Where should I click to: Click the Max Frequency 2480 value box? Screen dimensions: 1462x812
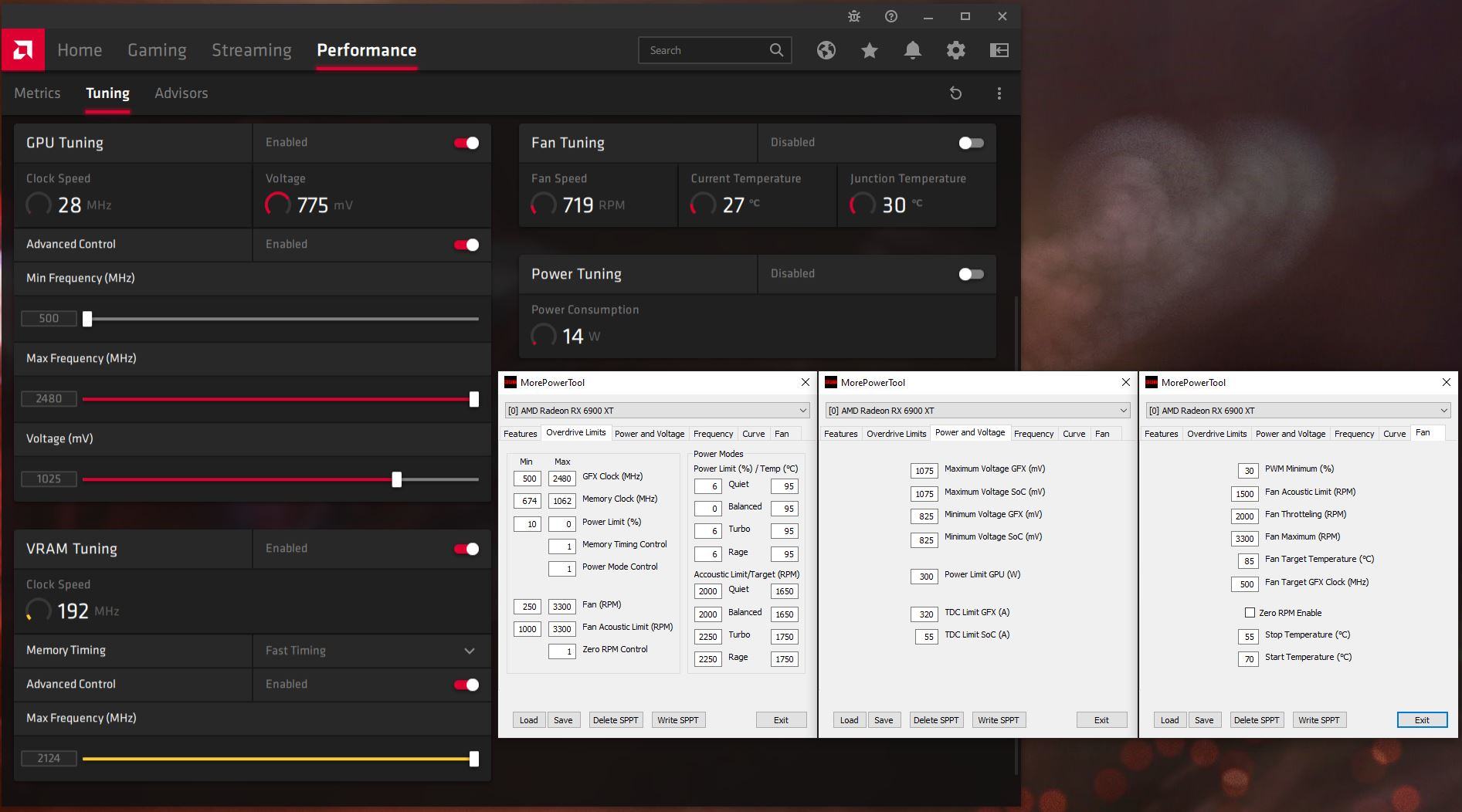coord(49,399)
